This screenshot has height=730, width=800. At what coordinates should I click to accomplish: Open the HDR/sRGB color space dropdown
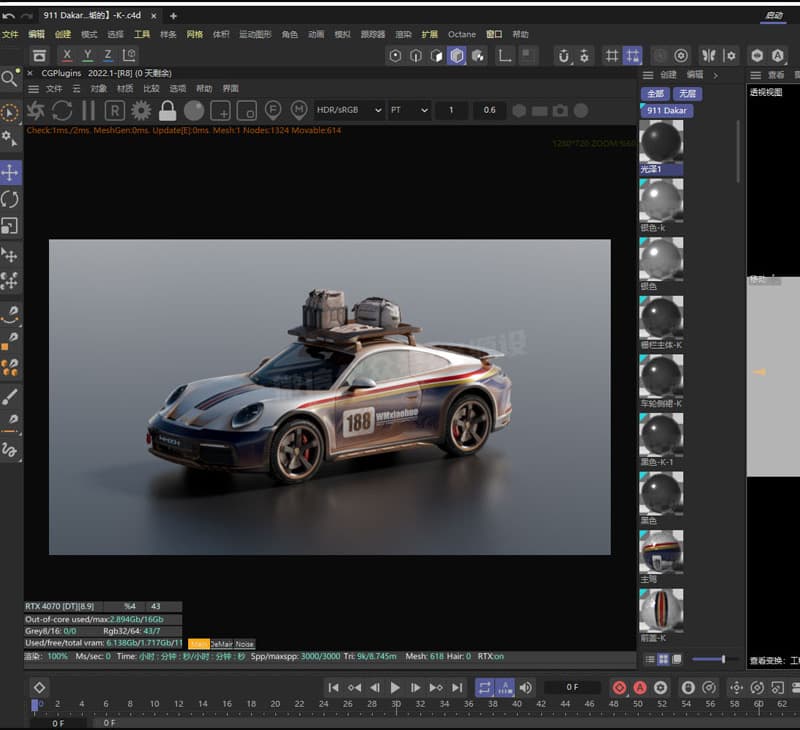click(x=349, y=110)
